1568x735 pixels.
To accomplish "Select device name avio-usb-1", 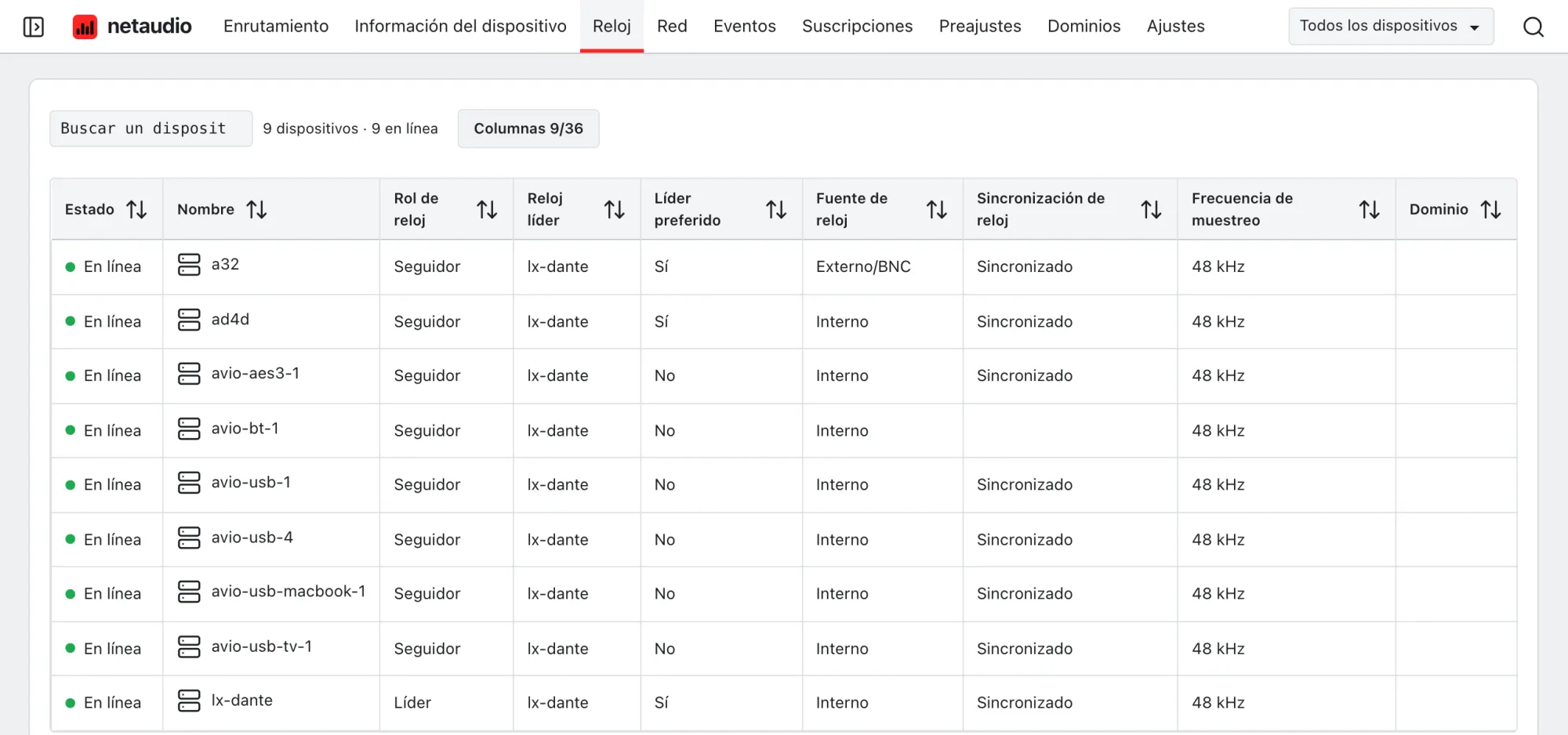I will pyautogui.click(x=251, y=482).
